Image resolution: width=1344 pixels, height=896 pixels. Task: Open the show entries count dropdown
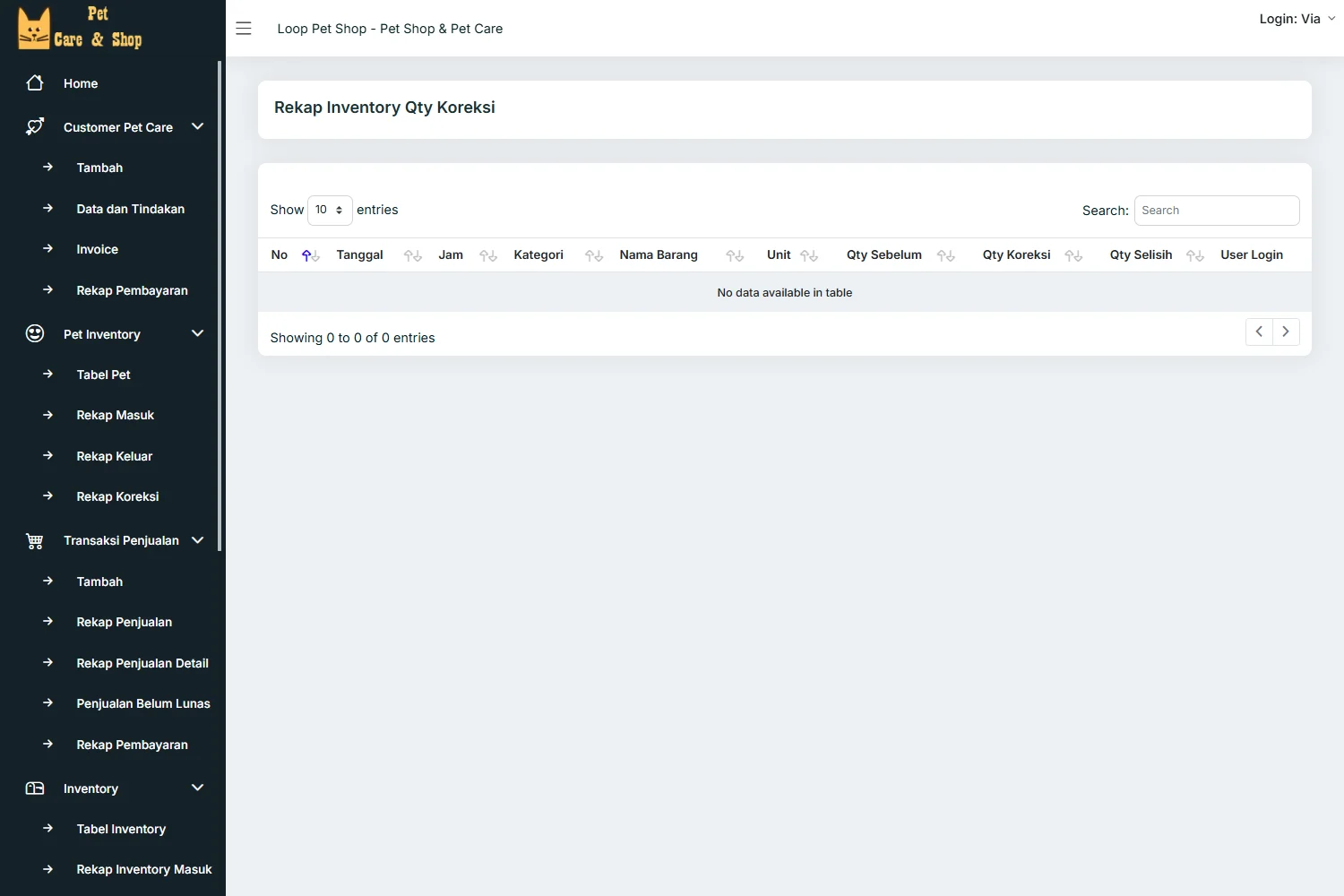pos(330,210)
